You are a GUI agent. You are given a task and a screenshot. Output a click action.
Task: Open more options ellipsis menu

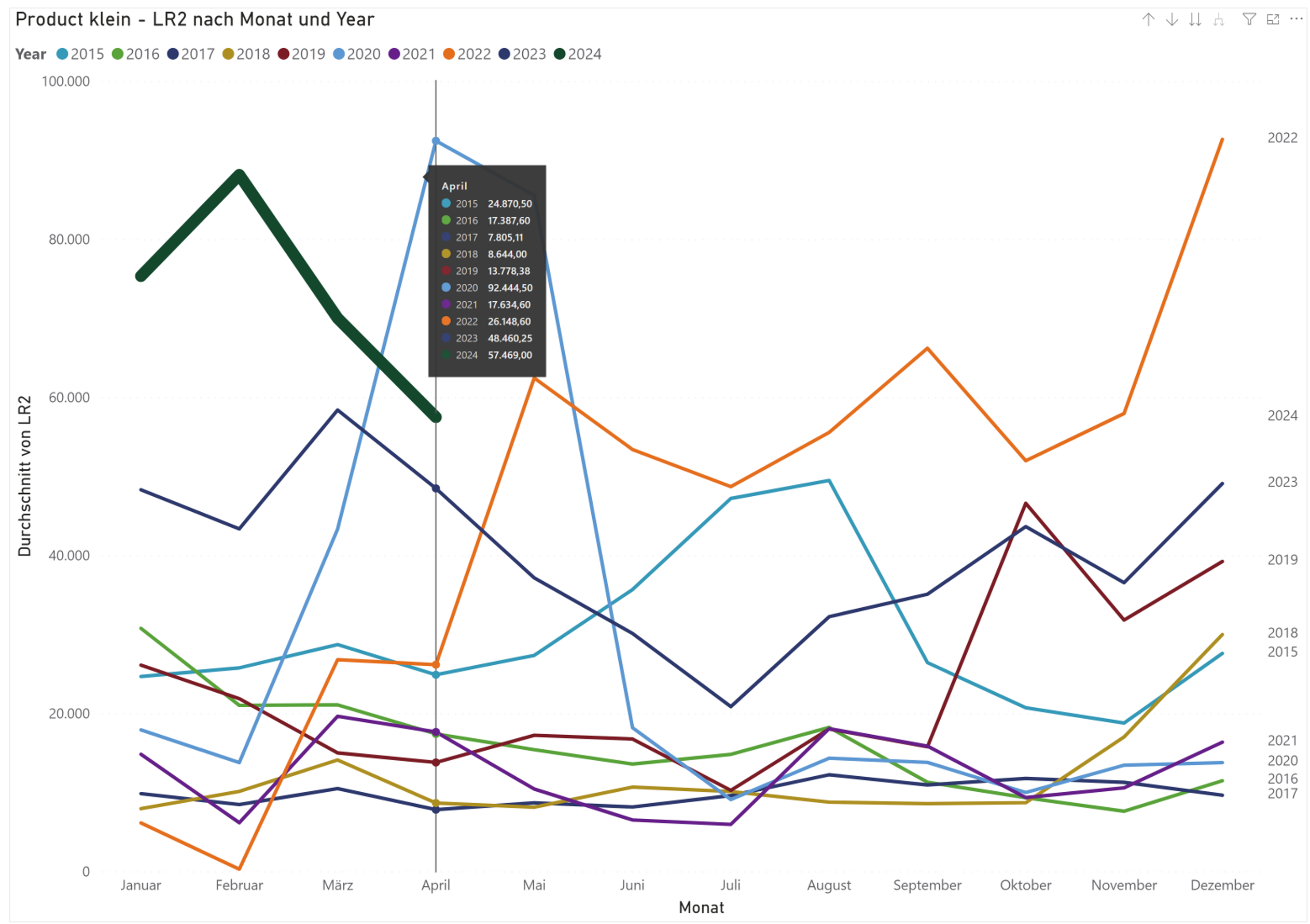click(1295, 19)
